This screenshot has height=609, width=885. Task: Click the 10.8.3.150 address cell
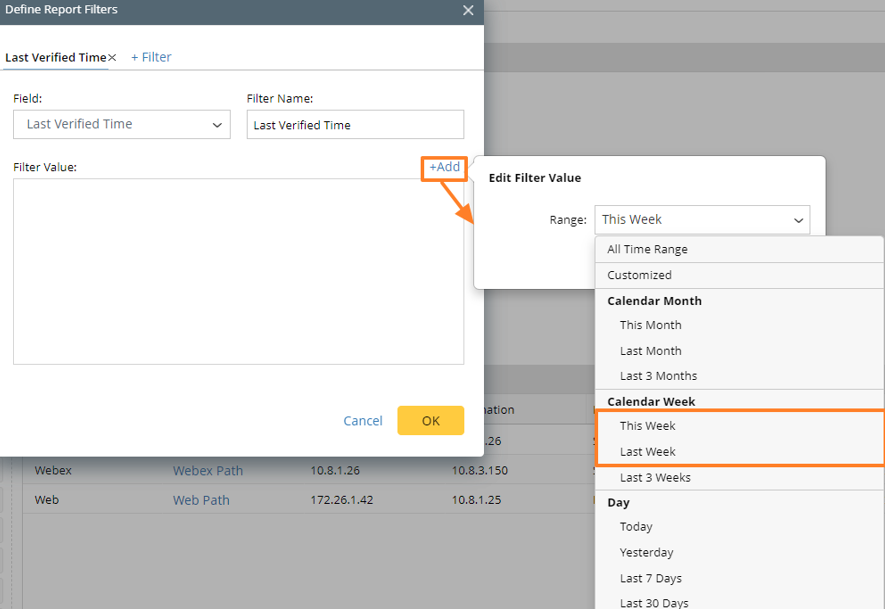480,471
